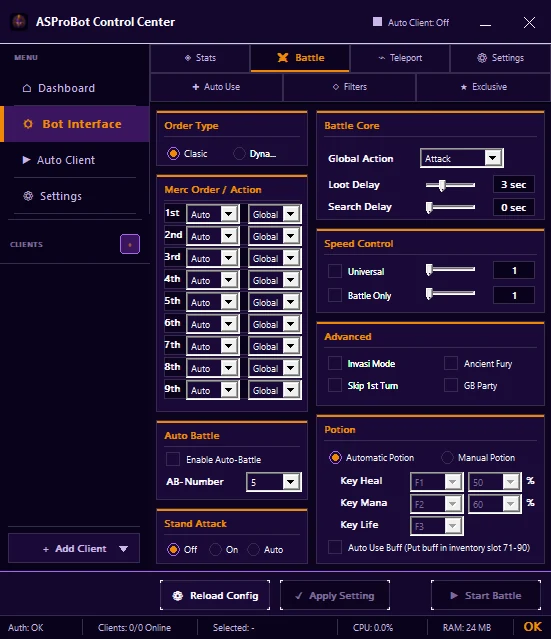This screenshot has width=551, height=639.
Task: Switch to the Stats tab
Action: tap(200, 58)
